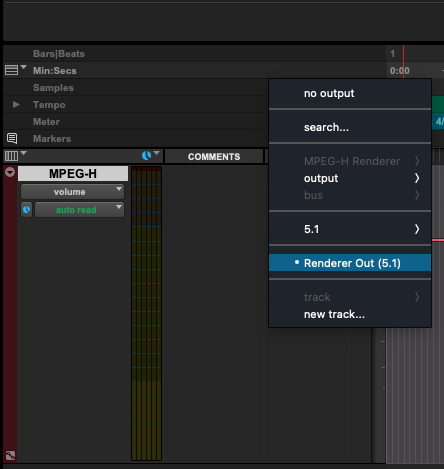The image size is (444, 469).
Task: Select Renderer Out (5.1) output
Action: [350, 263]
